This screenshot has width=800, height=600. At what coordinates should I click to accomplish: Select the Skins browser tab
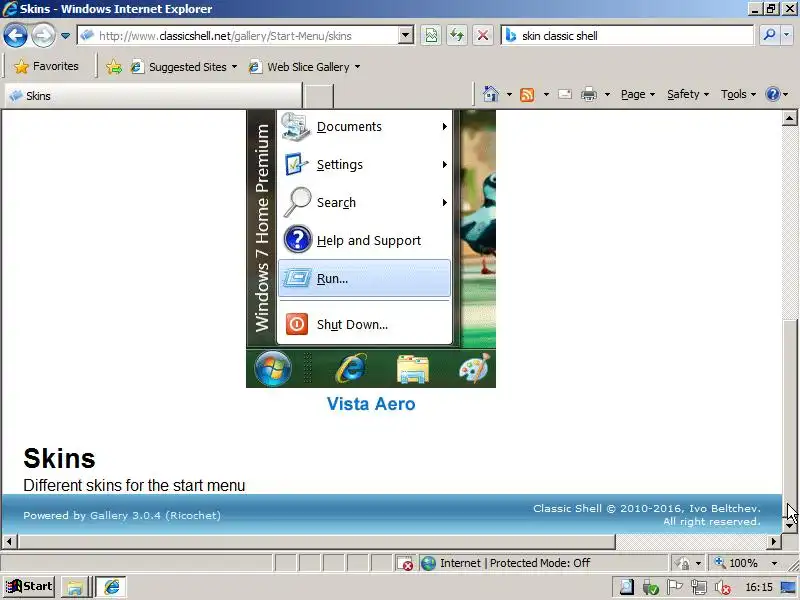[153, 96]
